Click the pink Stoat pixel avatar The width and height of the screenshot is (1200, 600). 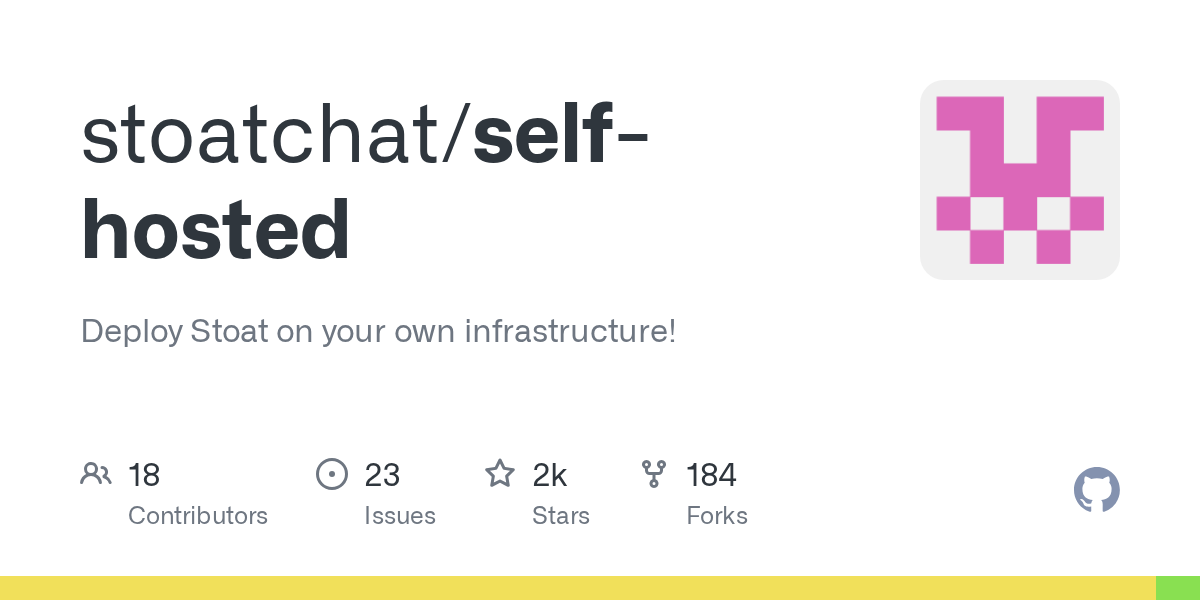pyautogui.click(x=1019, y=180)
